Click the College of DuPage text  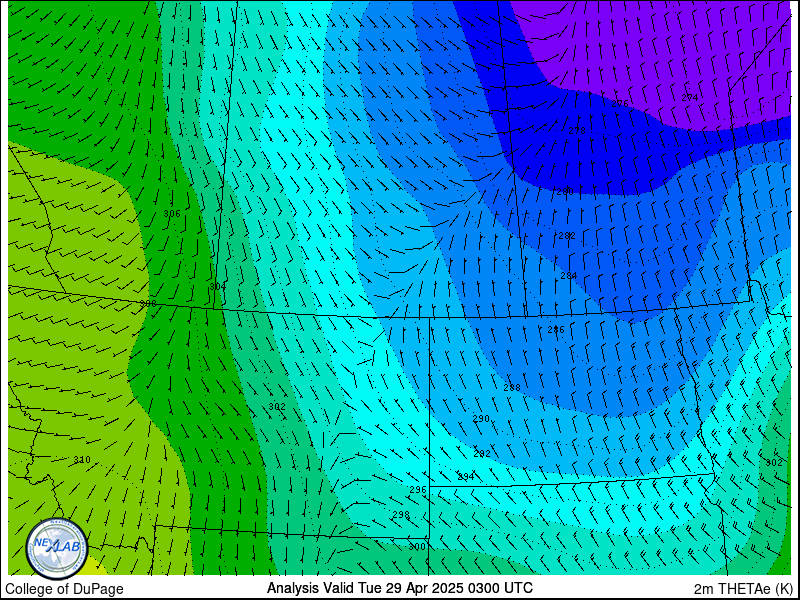click(64, 589)
